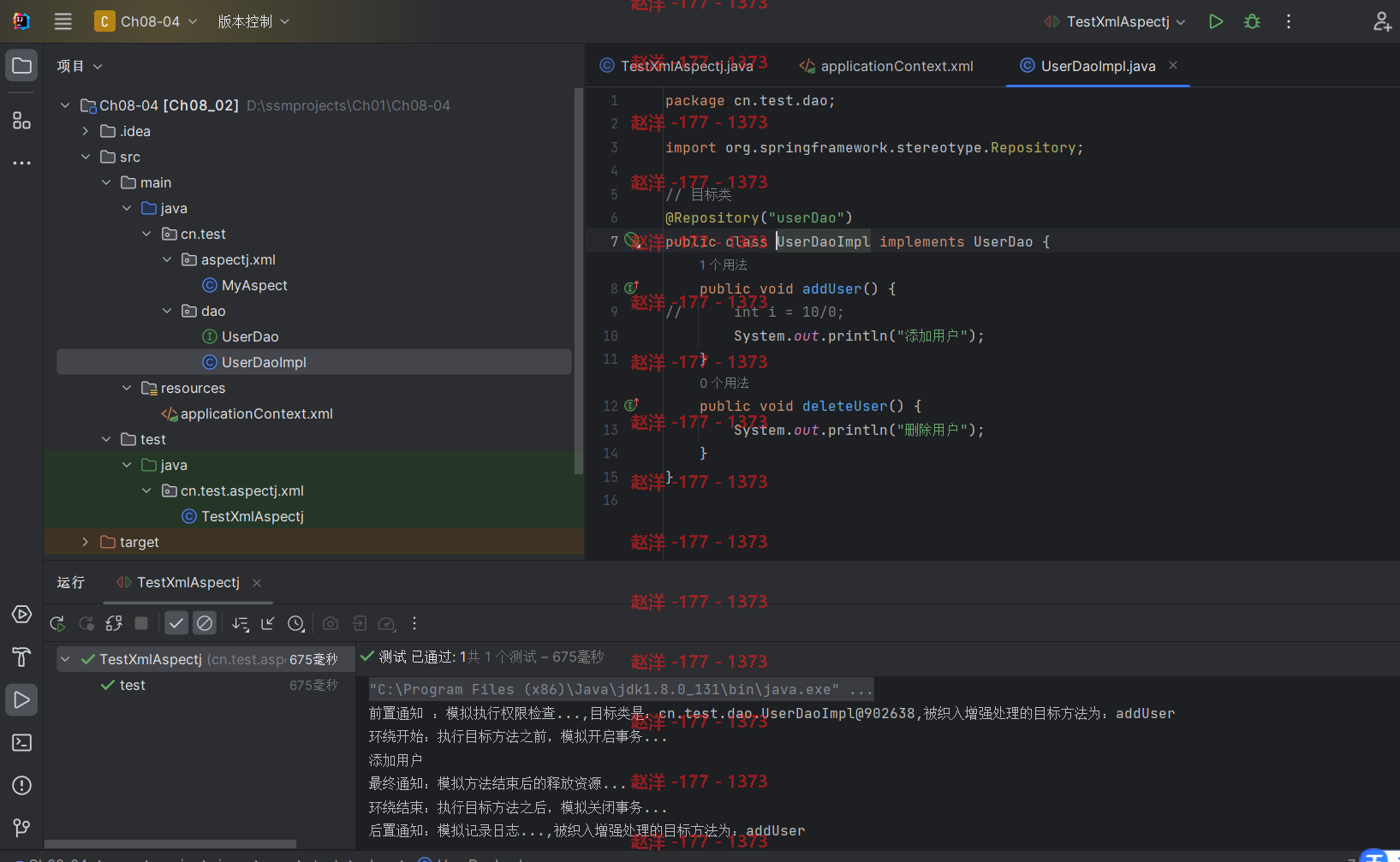Toggle auto-rerun tests icon
1400x862 pixels.
tap(114, 623)
